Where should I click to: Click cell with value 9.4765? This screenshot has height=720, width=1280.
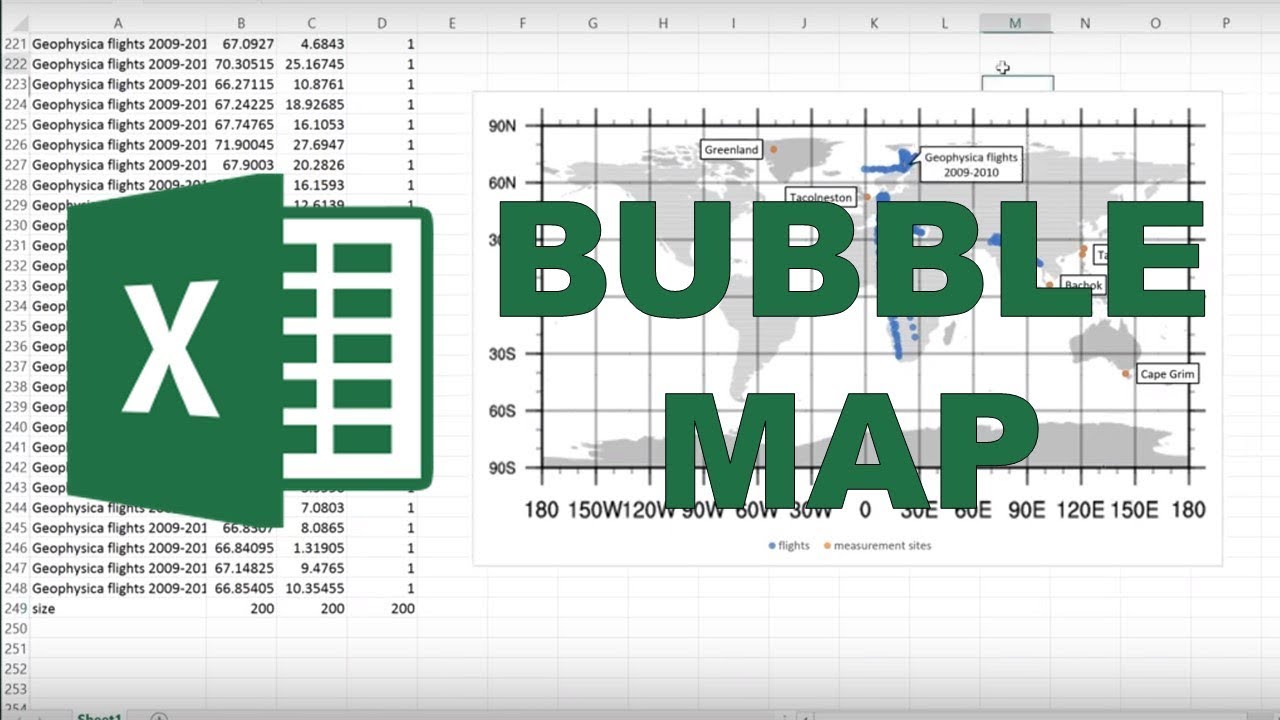coord(312,568)
